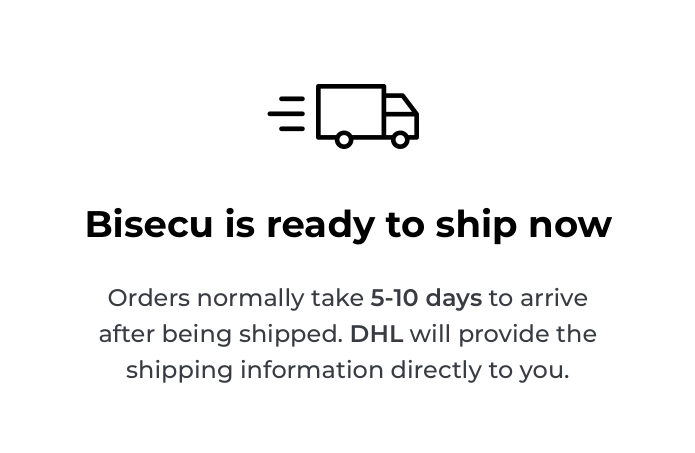Image resolution: width=695 pixels, height=453 pixels.
Task: Click the words "will provide the"
Action: click(503, 334)
